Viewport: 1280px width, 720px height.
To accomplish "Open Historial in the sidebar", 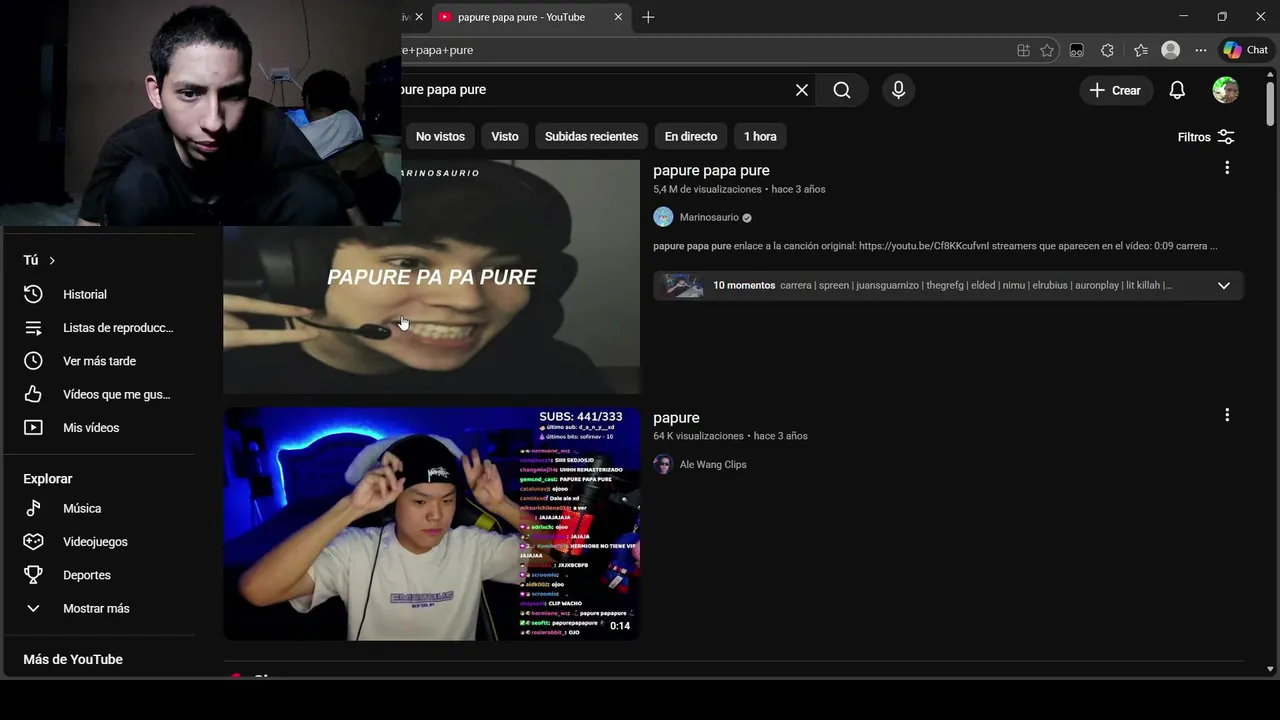I will [98, 294].
